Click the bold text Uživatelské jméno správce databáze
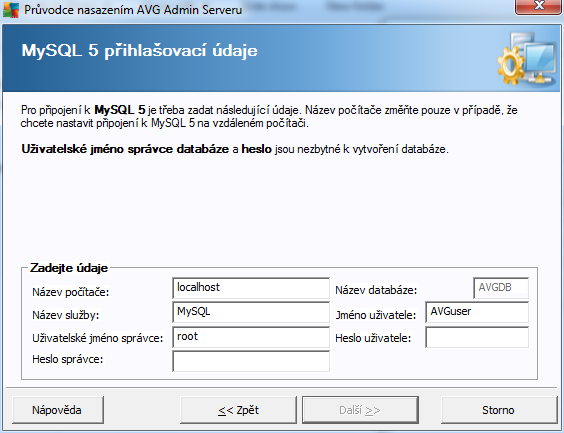 [125, 149]
